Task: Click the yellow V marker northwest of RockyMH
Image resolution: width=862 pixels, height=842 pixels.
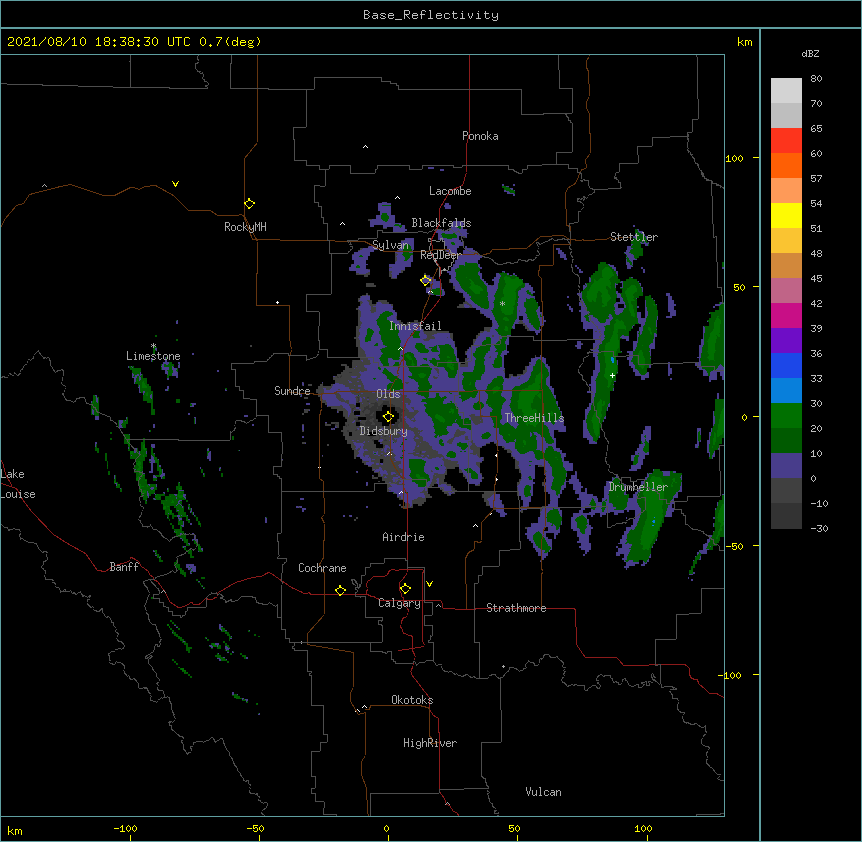Action: pos(175,184)
